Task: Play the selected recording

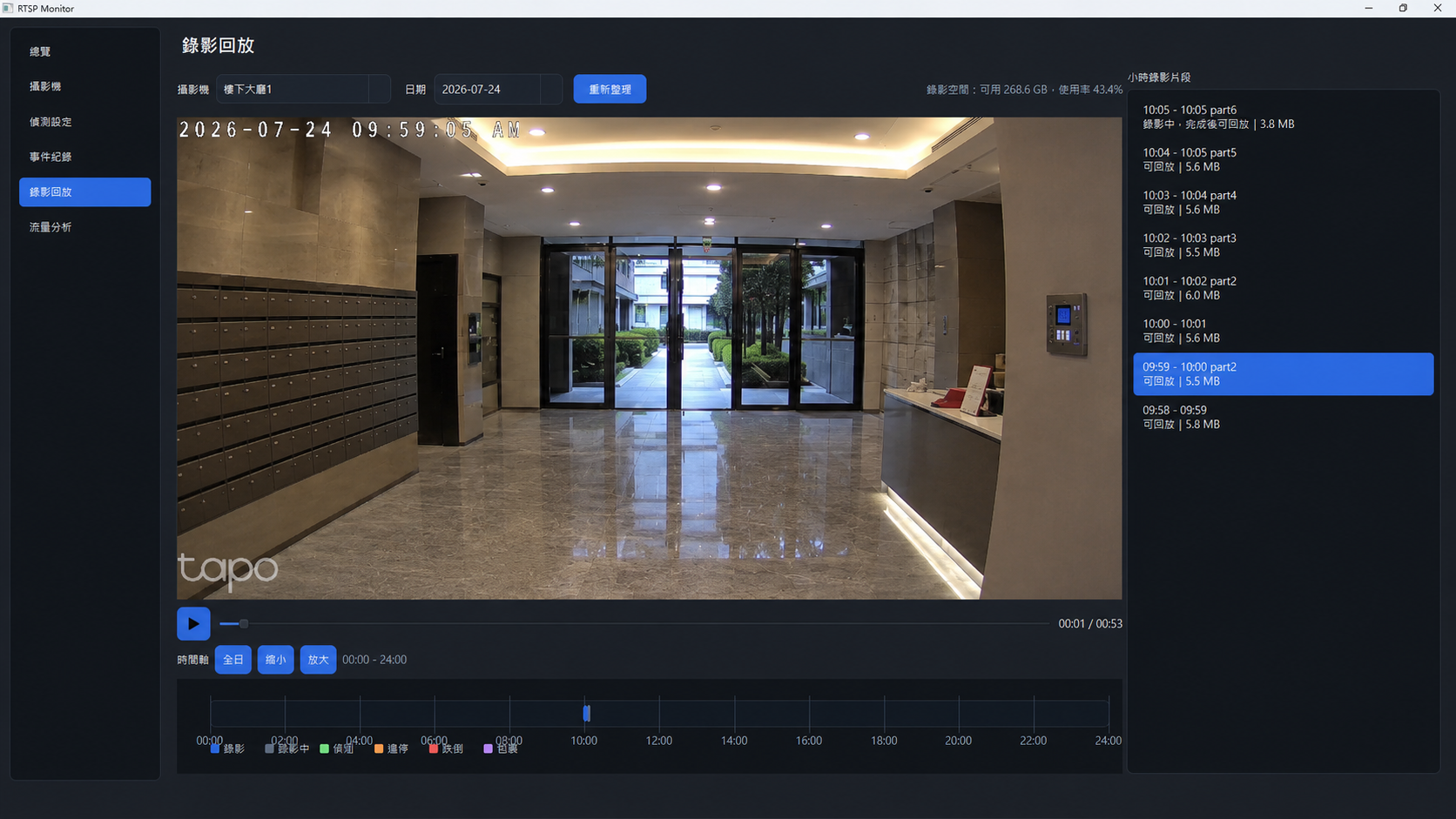Action: coord(193,623)
